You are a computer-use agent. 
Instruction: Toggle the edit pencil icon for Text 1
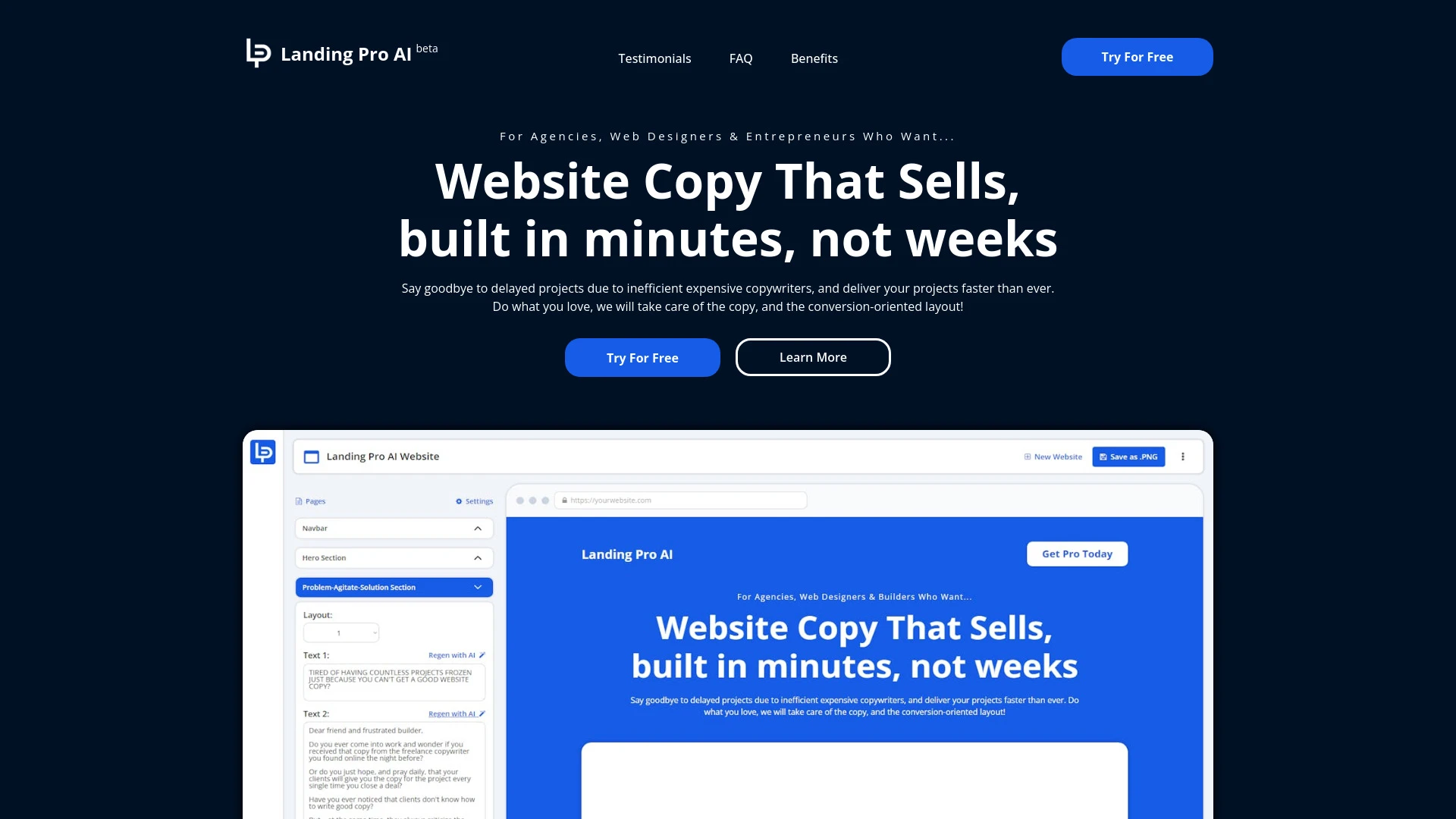[482, 654]
